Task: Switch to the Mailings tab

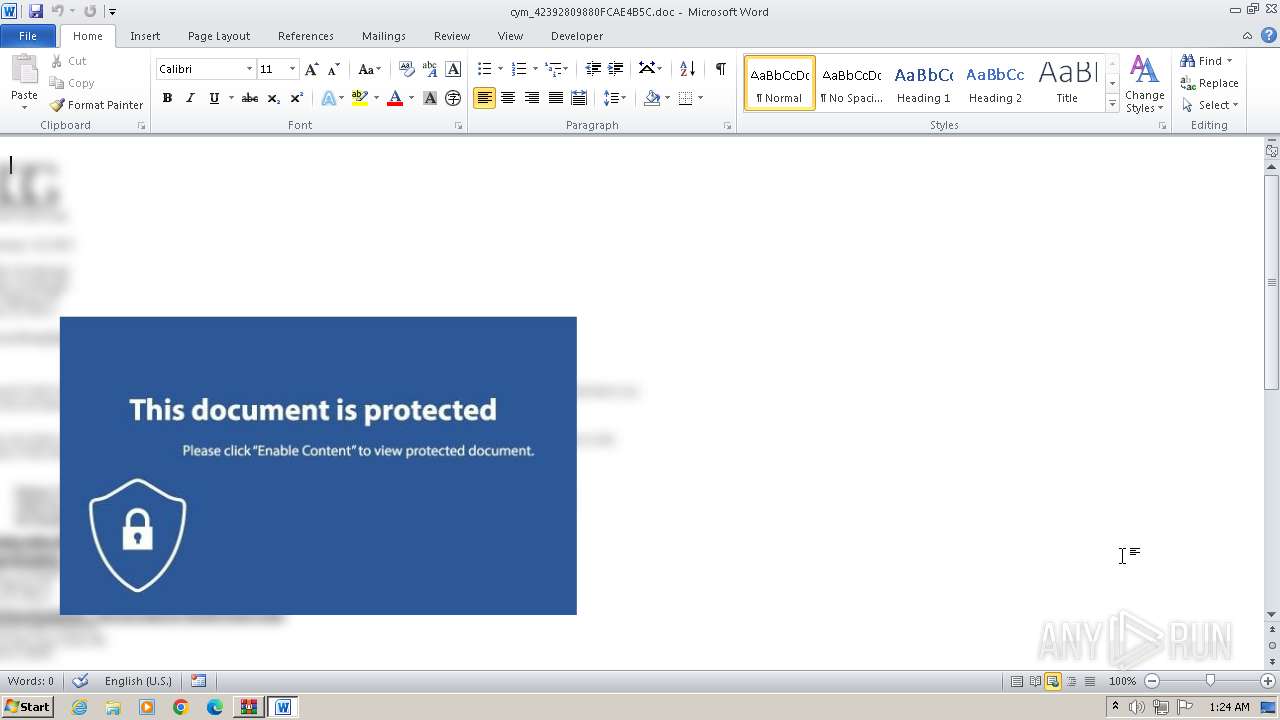Action: [x=384, y=36]
